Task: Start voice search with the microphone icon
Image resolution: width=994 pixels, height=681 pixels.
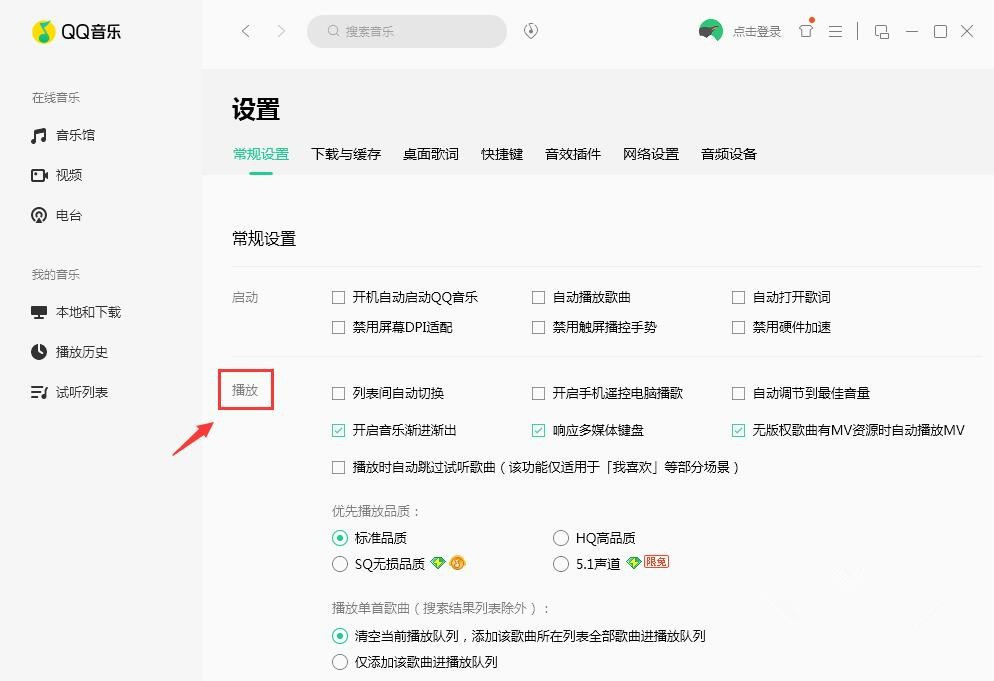Action: tap(530, 31)
